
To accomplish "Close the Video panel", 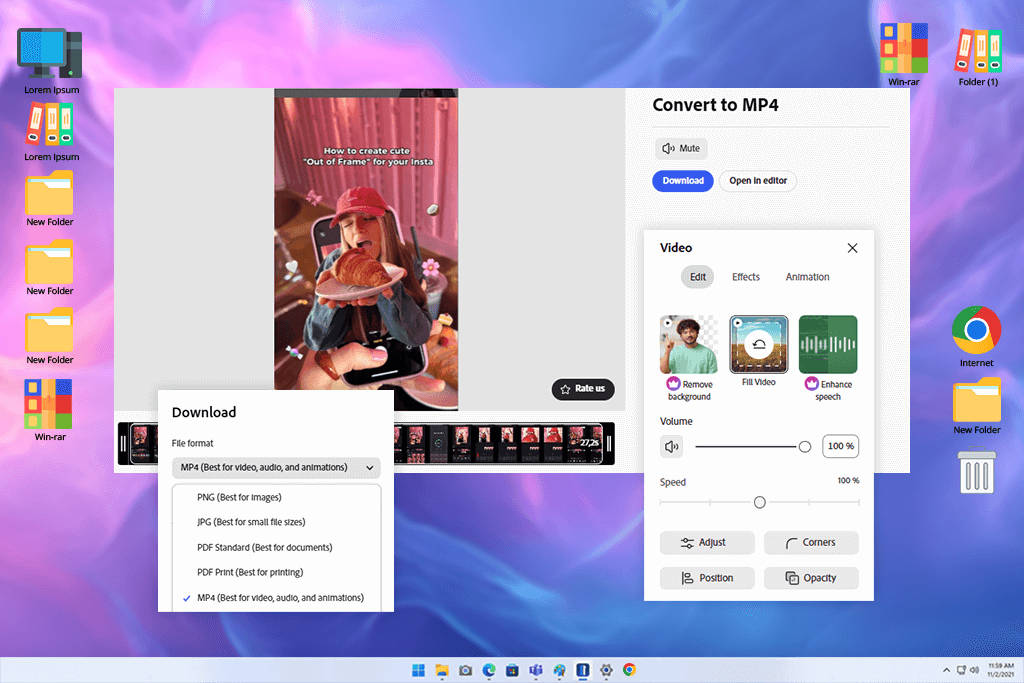I will (852, 248).
